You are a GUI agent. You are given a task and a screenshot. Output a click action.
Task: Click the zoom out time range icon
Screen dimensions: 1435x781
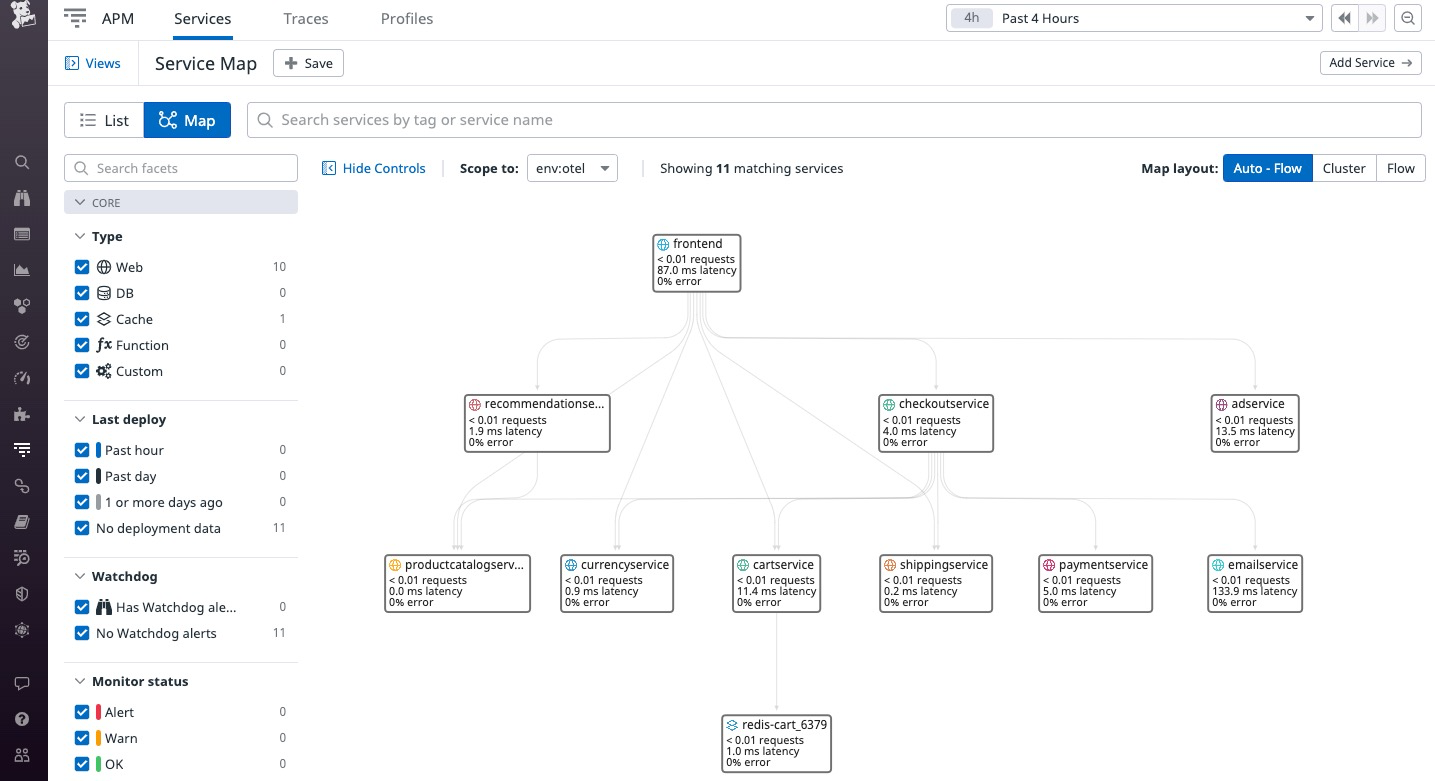(x=1408, y=18)
